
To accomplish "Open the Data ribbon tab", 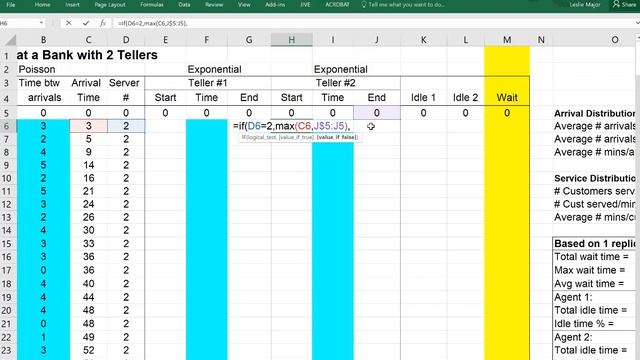I will point(184,4).
